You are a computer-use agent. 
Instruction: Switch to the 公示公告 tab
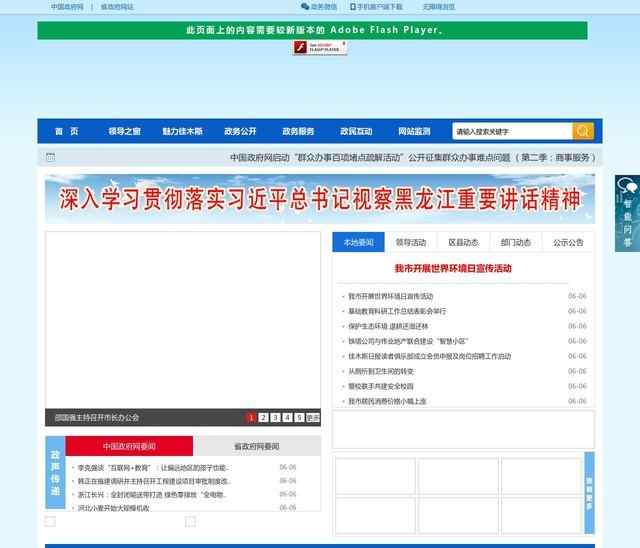568,242
